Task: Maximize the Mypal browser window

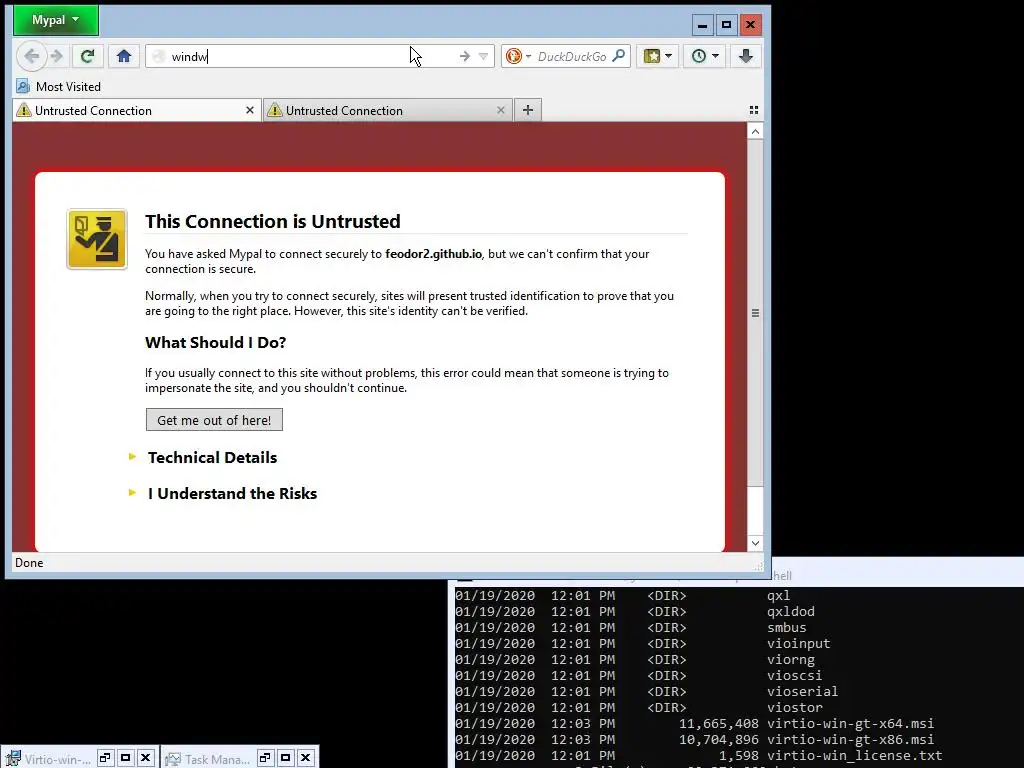Action: tap(726, 25)
